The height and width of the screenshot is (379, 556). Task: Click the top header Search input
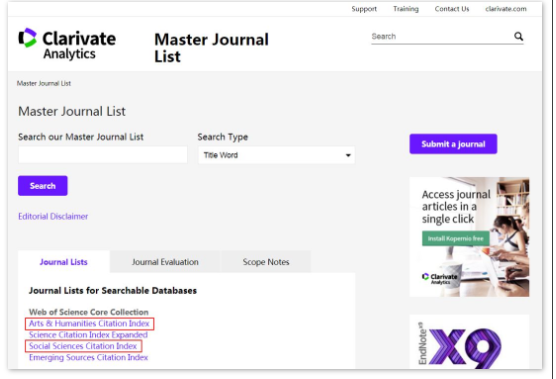point(441,37)
